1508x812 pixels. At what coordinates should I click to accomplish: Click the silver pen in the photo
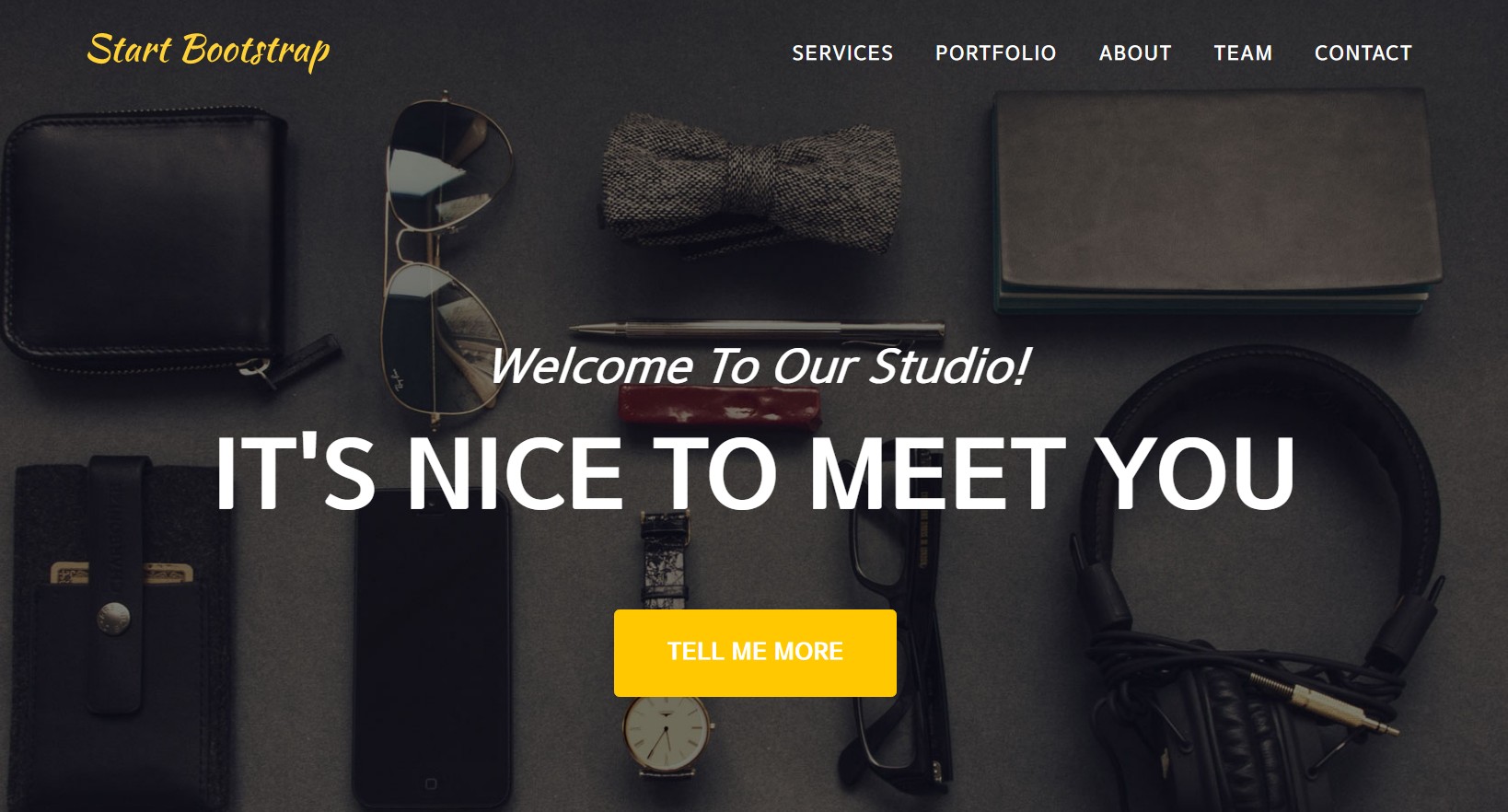(757, 330)
